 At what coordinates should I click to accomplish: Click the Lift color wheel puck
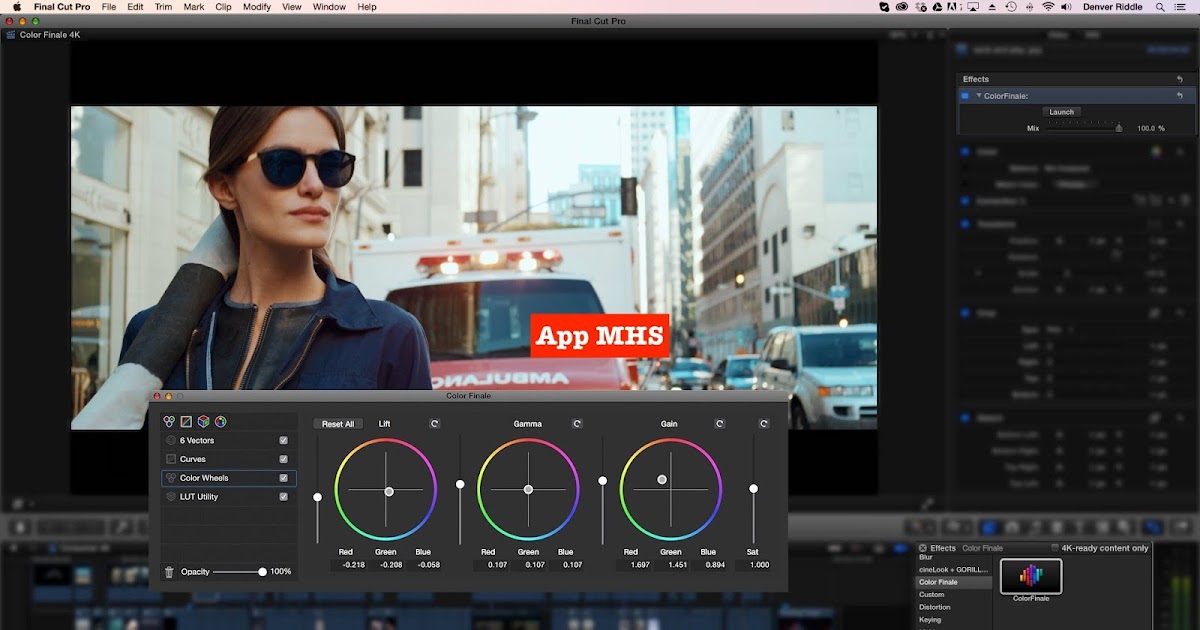(389, 491)
